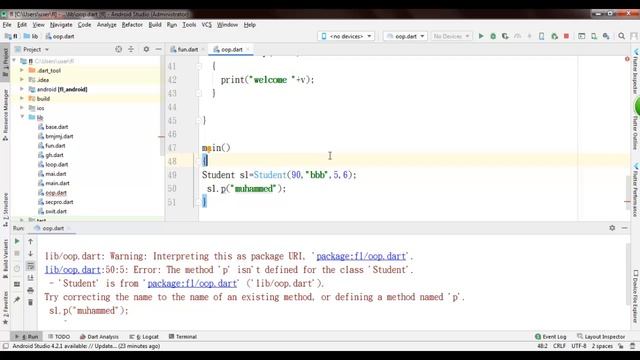Open the Resource Manager side tab
Screen dimensions: 640x360
5,115
